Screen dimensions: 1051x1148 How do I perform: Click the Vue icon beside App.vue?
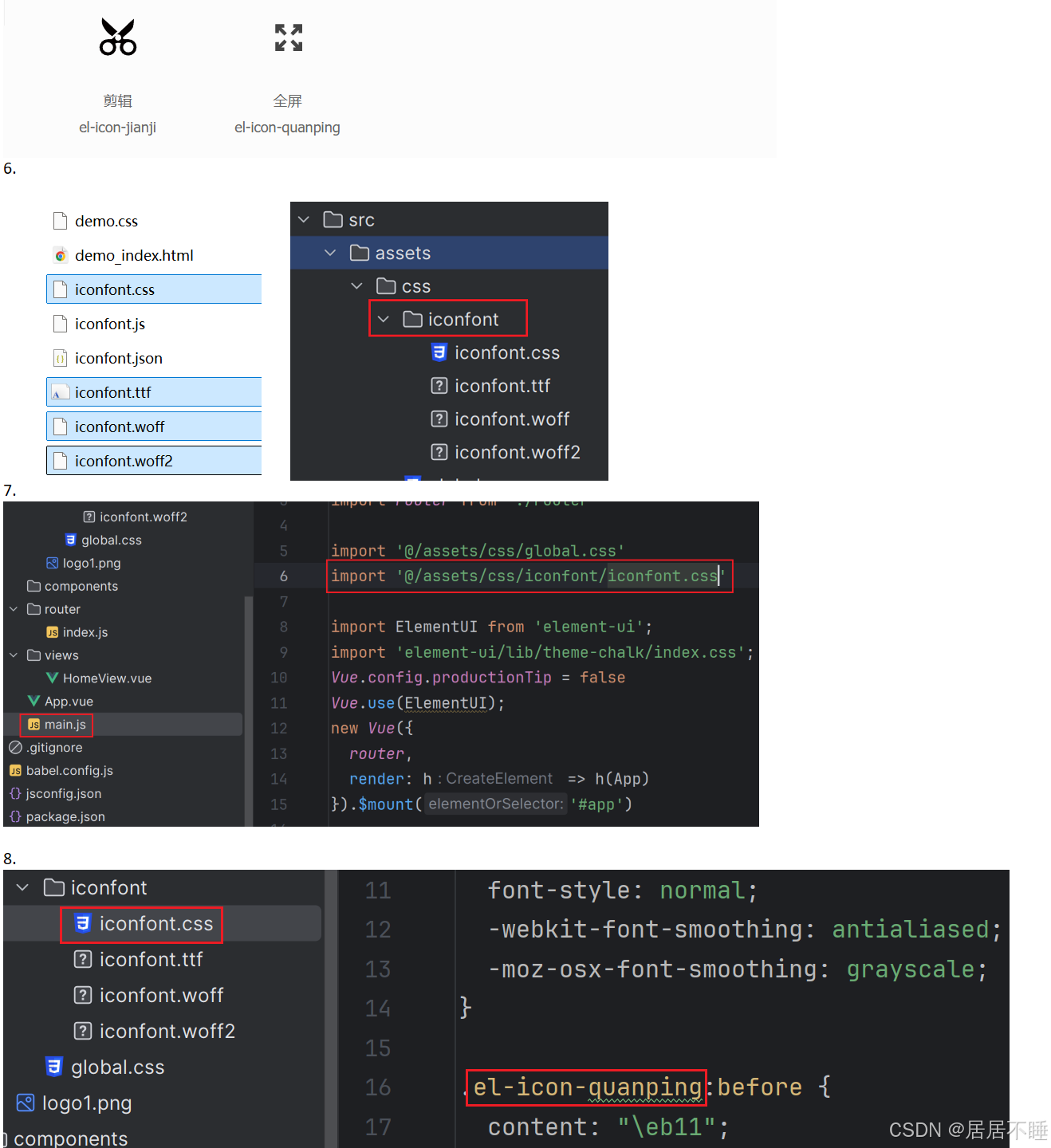pyautogui.click(x=33, y=701)
